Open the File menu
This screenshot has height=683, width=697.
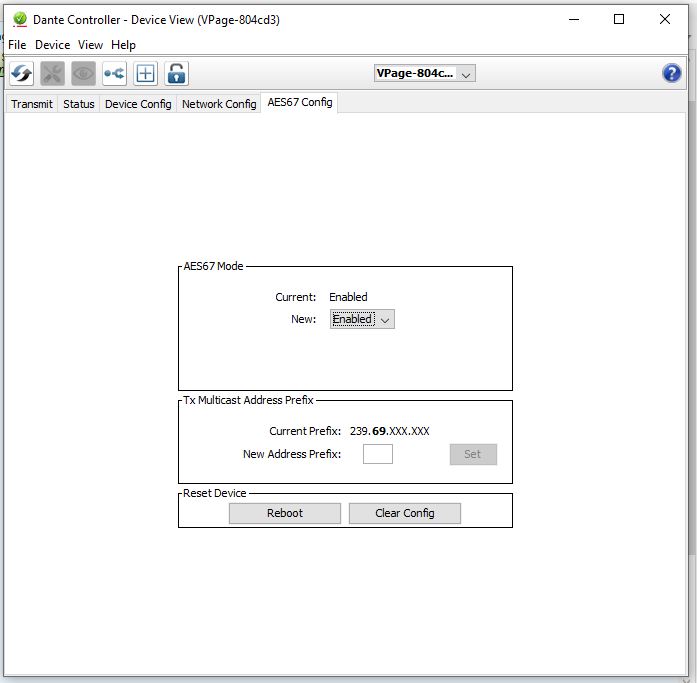click(x=17, y=45)
